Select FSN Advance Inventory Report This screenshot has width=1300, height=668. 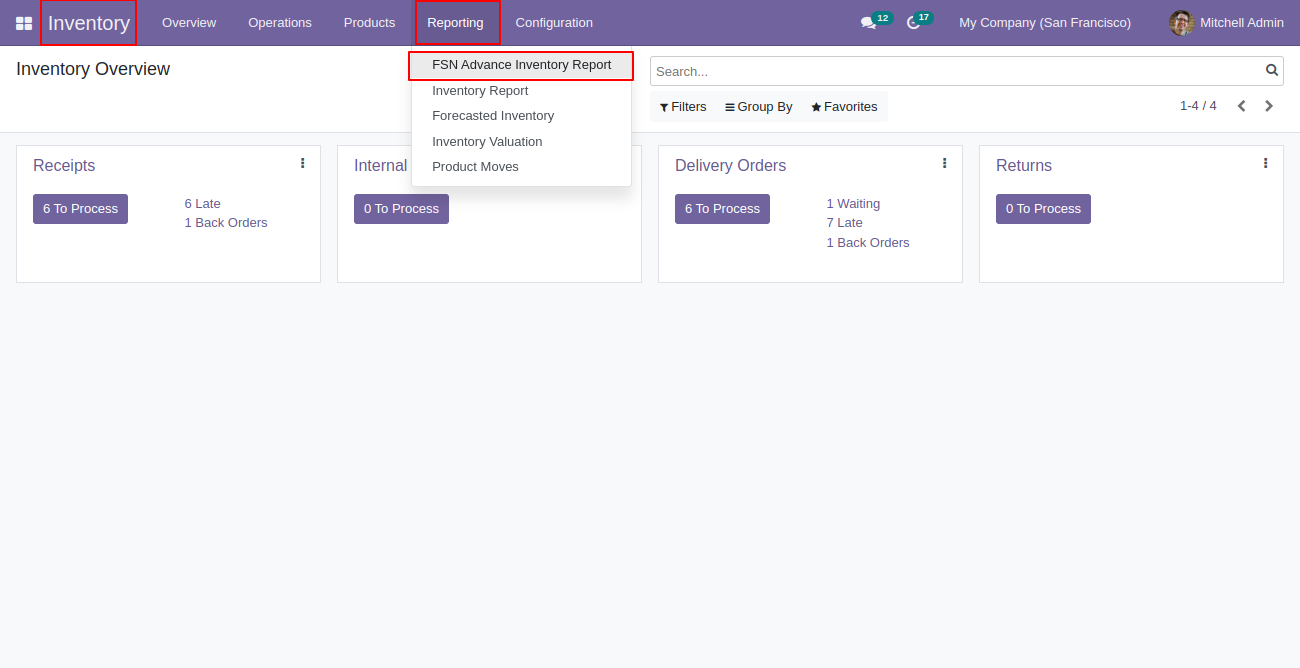(x=521, y=65)
